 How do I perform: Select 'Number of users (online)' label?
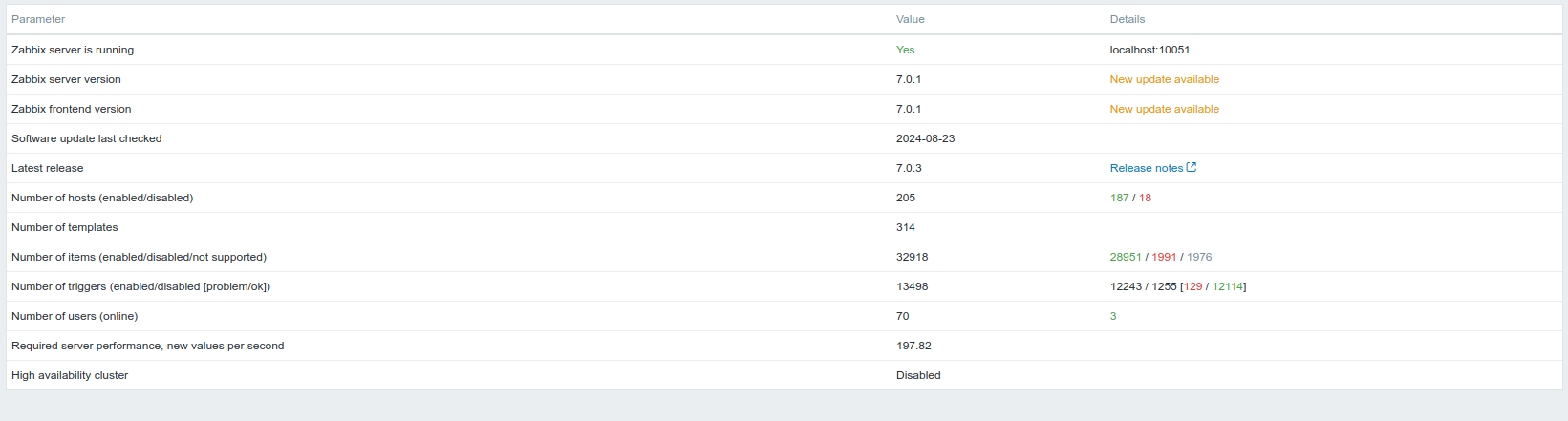(75, 316)
